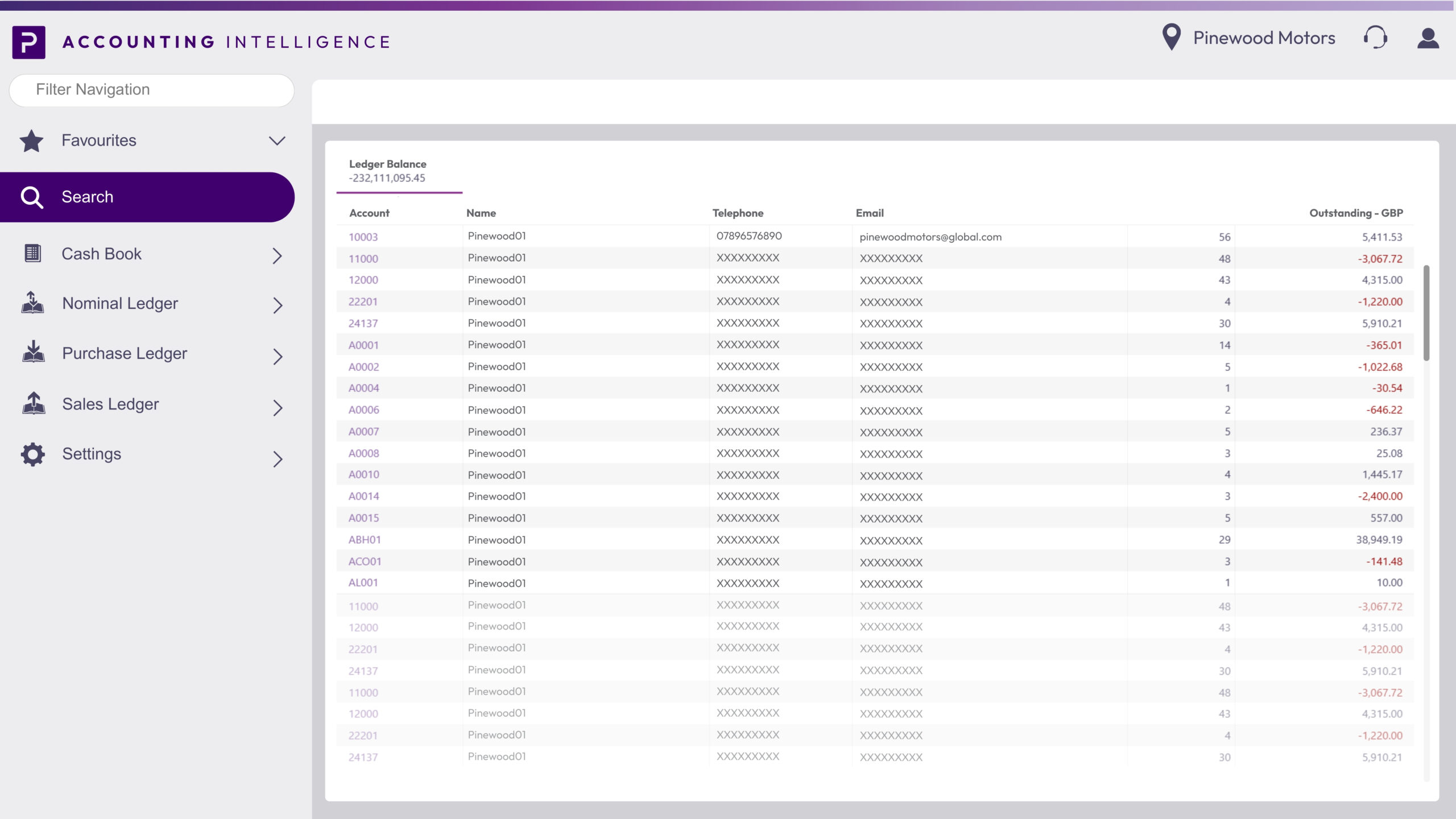Click the Nominal Ledger icon
This screenshot has height=819, width=1456.
32,303
